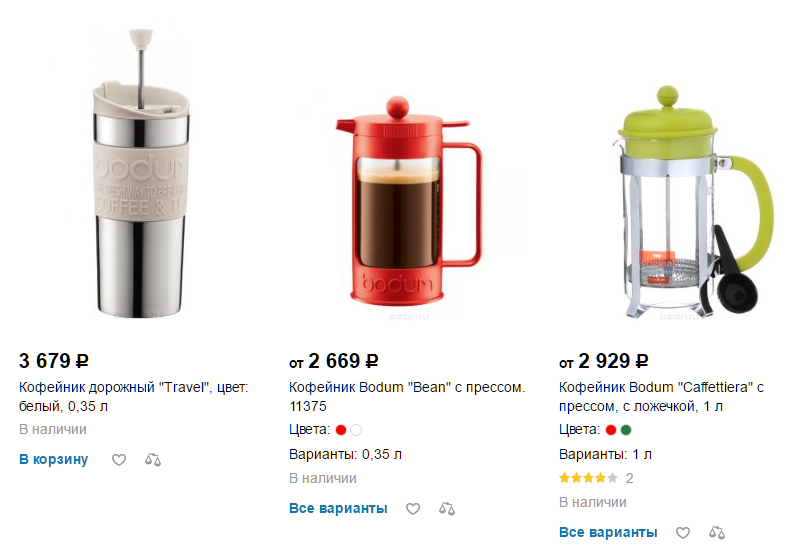Open 'Все варианты' for Bodum Bean
This screenshot has height=555, width=793.
[338, 508]
